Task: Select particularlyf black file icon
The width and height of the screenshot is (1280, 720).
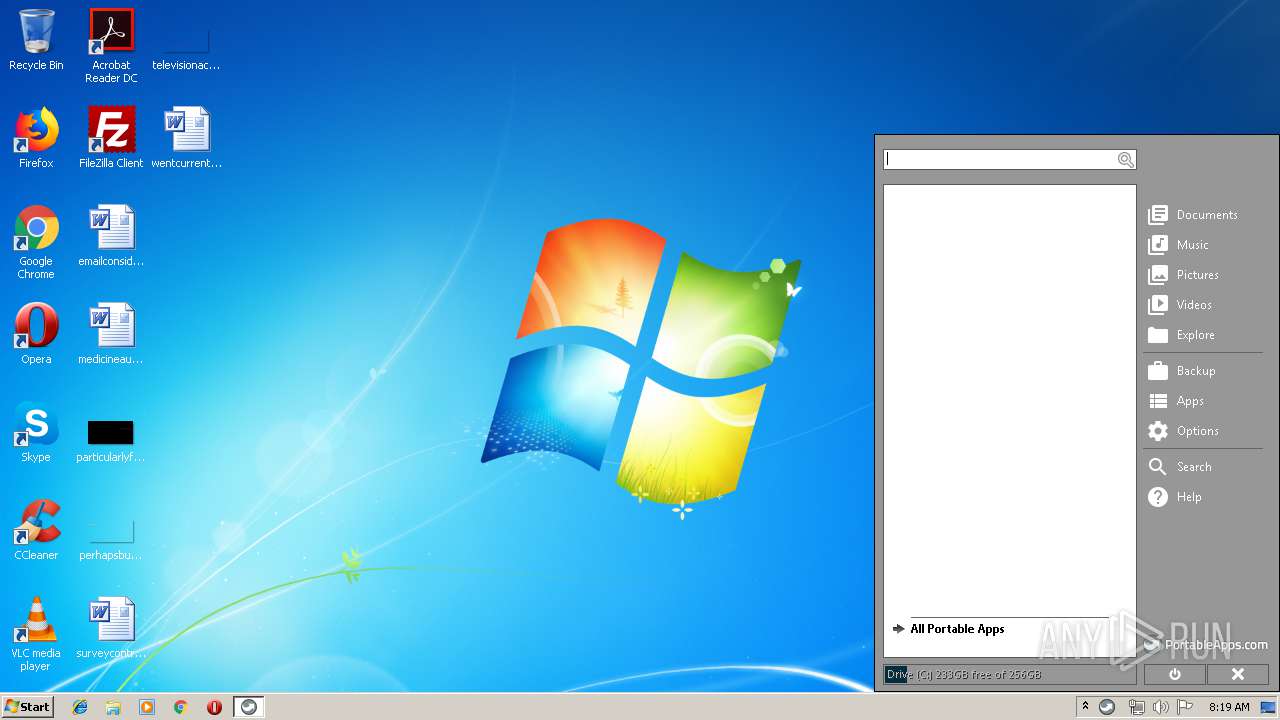Action: click(111, 440)
